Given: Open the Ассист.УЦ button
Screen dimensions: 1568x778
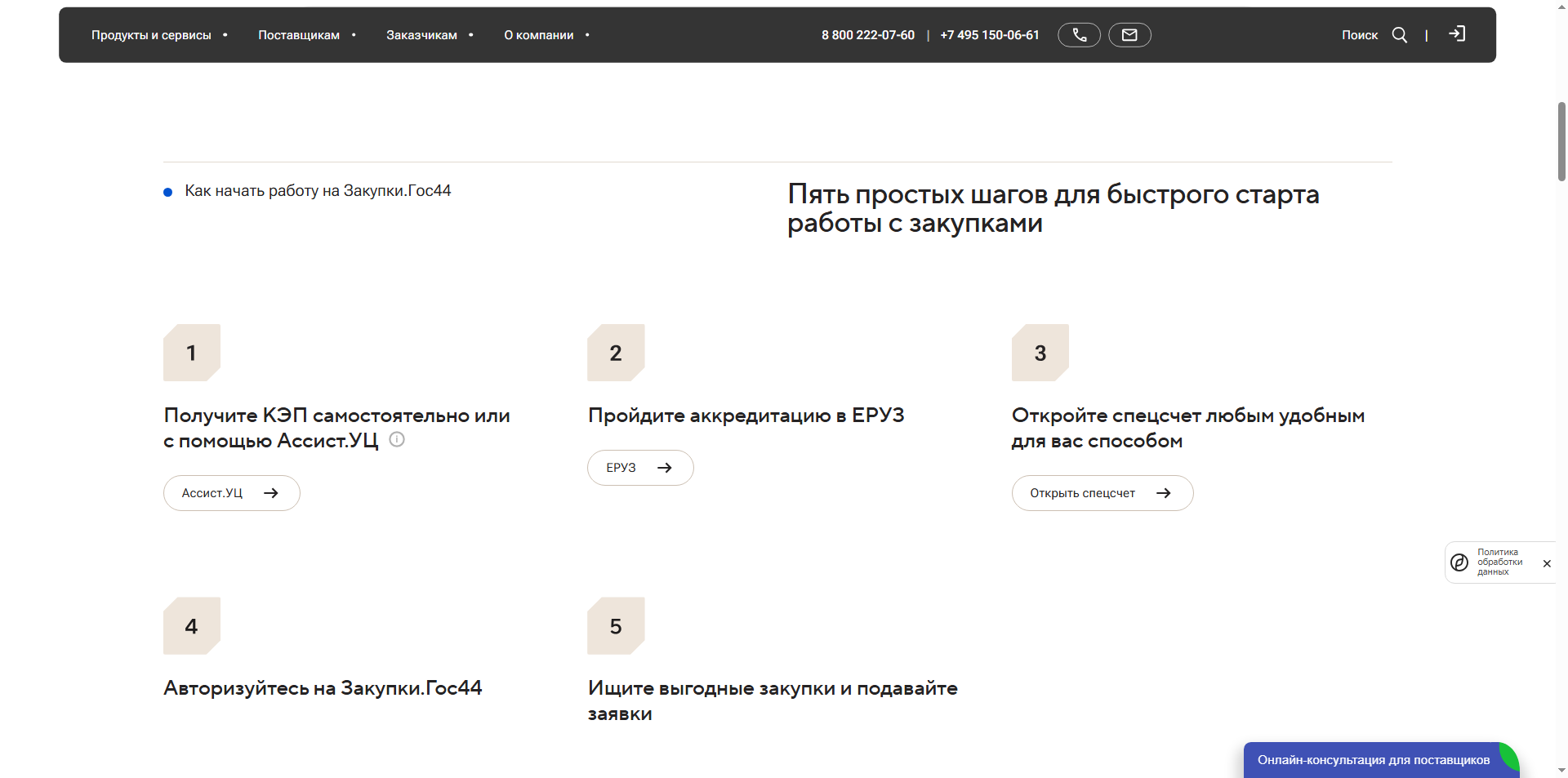Looking at the screenshot, I should pyautogui.click(x=232, y=493).
